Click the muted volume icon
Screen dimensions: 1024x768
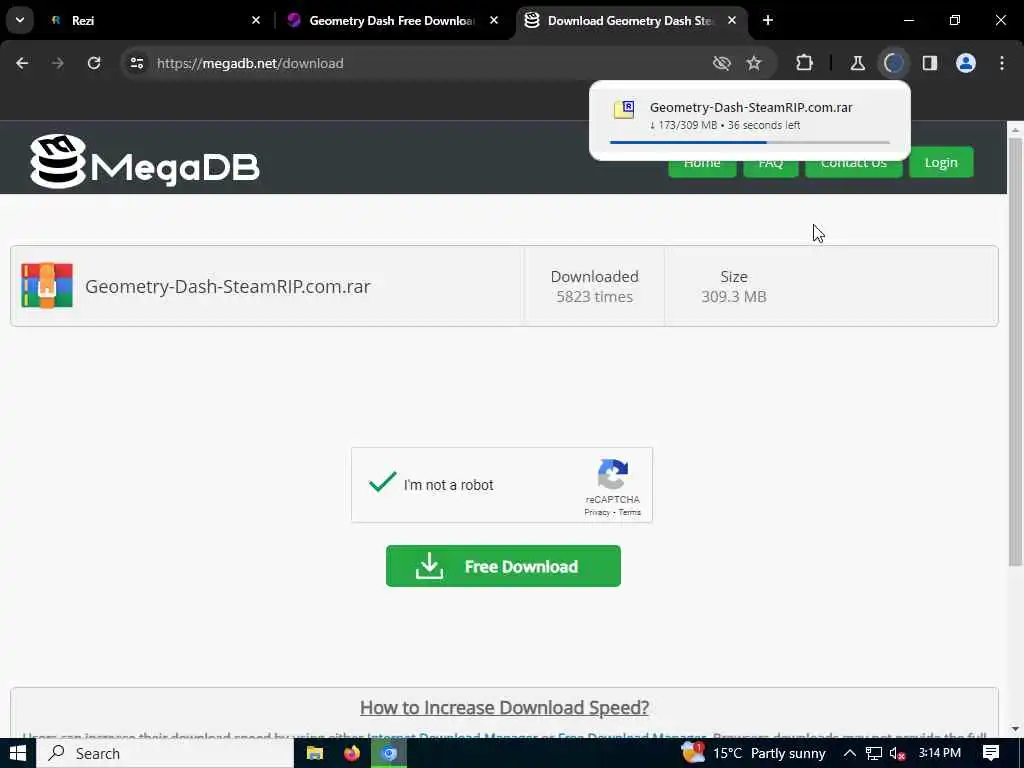pyautogui.click(x=897, y=753)
